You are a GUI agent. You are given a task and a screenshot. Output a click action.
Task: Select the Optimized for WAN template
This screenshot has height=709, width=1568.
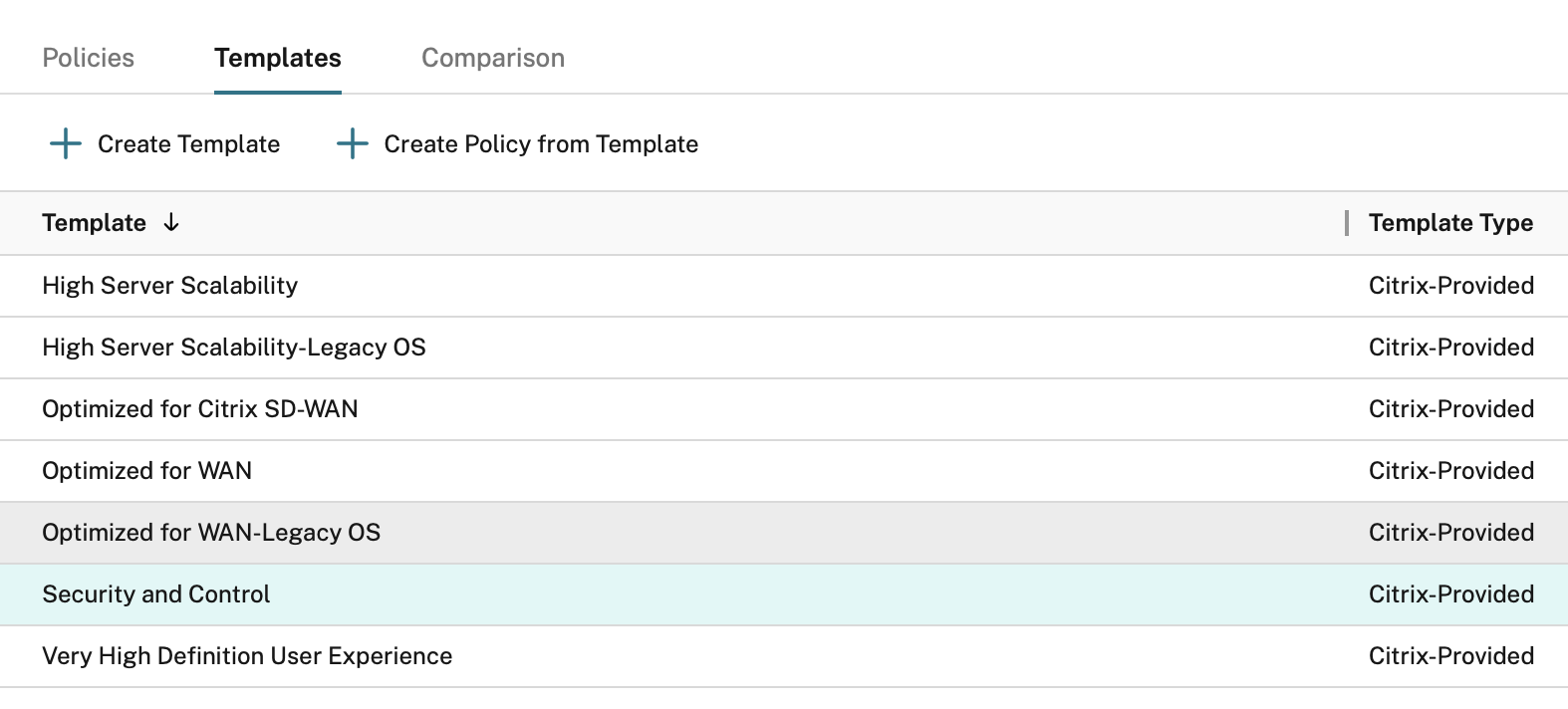pos(146,471)
